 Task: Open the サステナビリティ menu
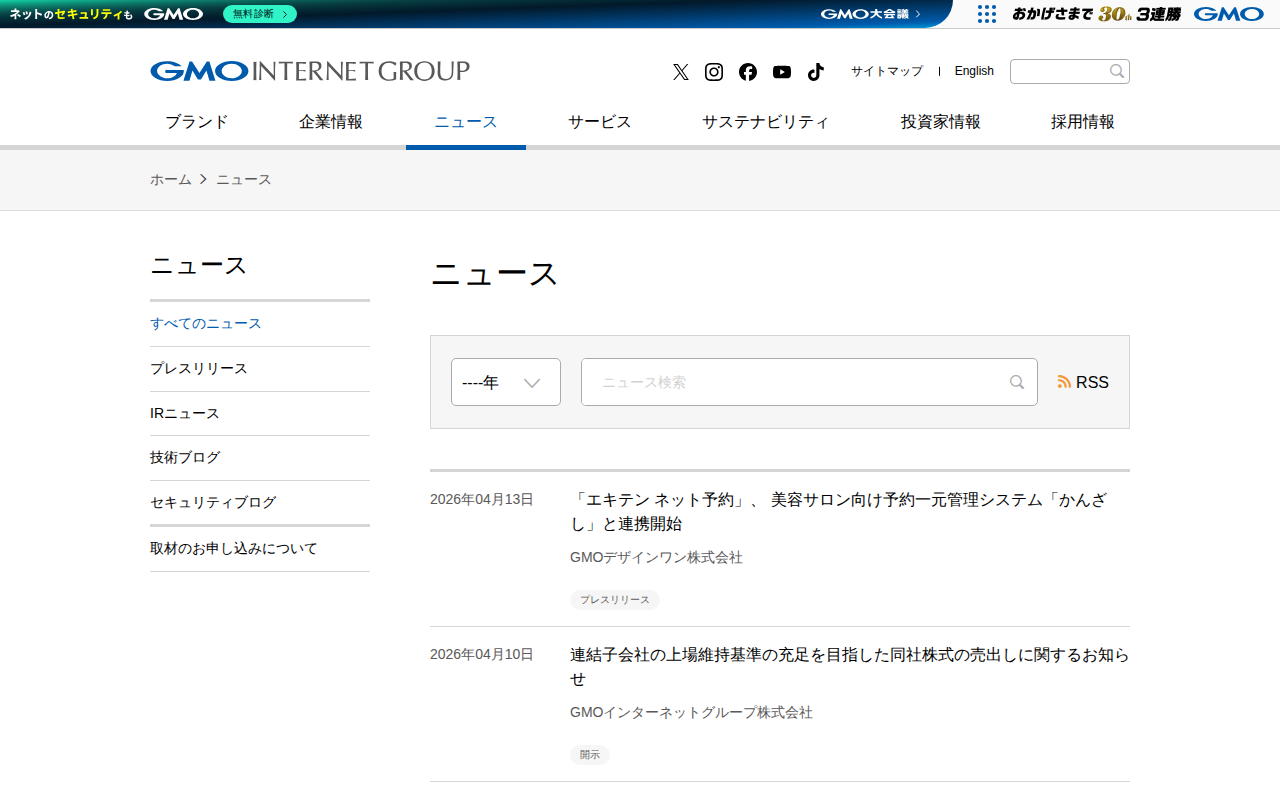766,122
